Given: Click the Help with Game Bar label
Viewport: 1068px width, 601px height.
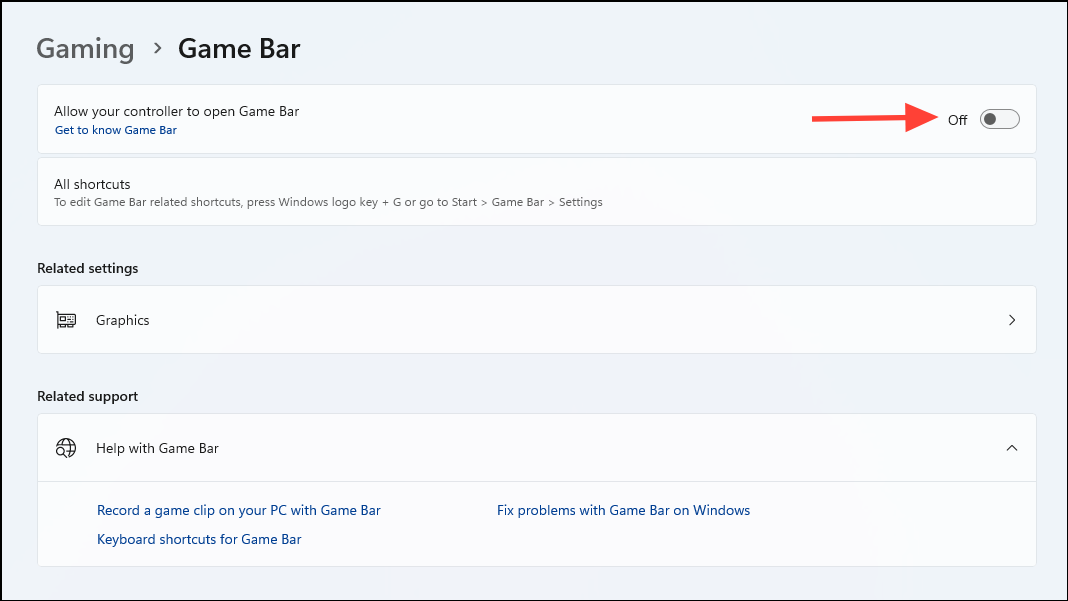Looking at the screenshot, I should (x=157, y=448).
